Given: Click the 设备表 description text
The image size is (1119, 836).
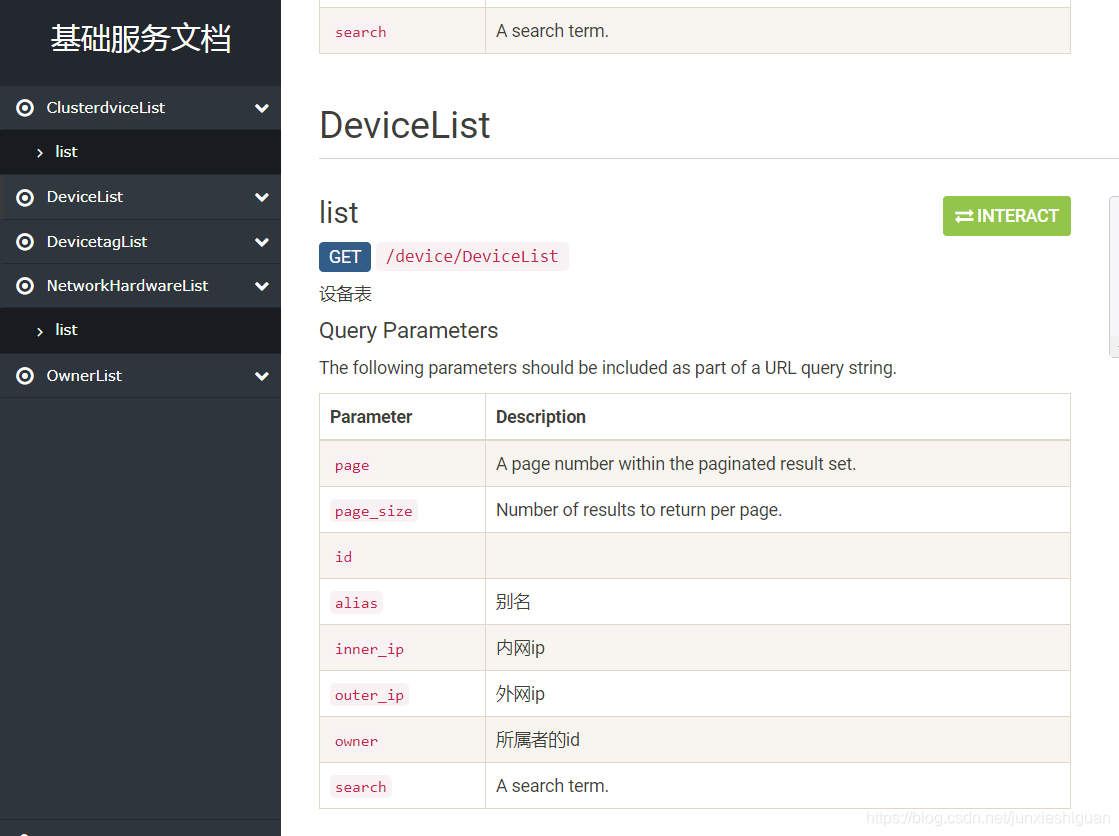Looking at the screenshot, I should (x=345, y=294).
